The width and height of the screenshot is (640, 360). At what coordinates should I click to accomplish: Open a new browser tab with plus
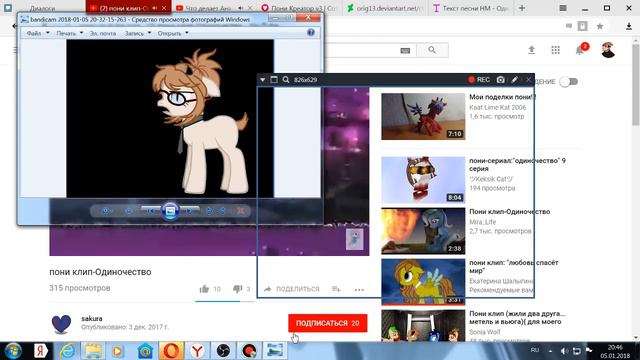pos(522,8)
